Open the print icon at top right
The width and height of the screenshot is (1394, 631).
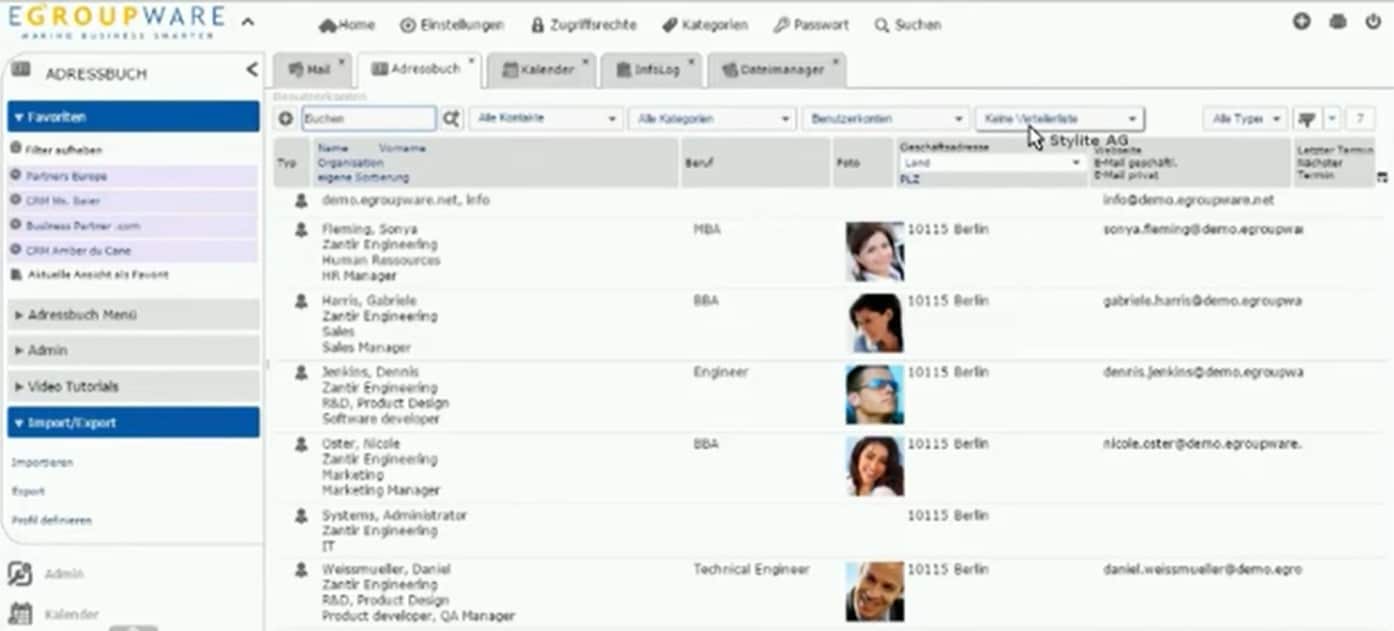1337,20
